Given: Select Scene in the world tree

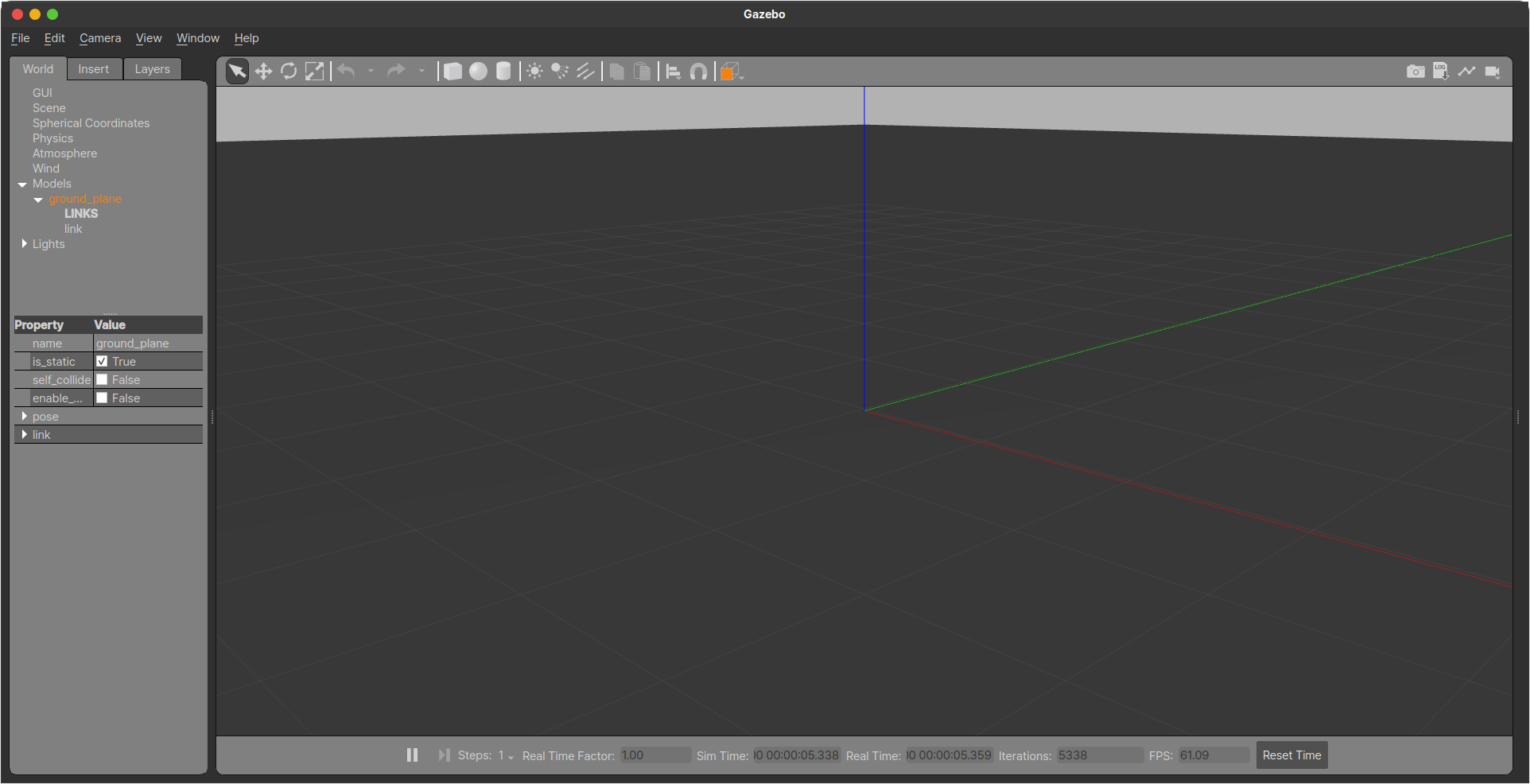Looking at the screenshot, I should pyautogui.click(x=49, y=108).
